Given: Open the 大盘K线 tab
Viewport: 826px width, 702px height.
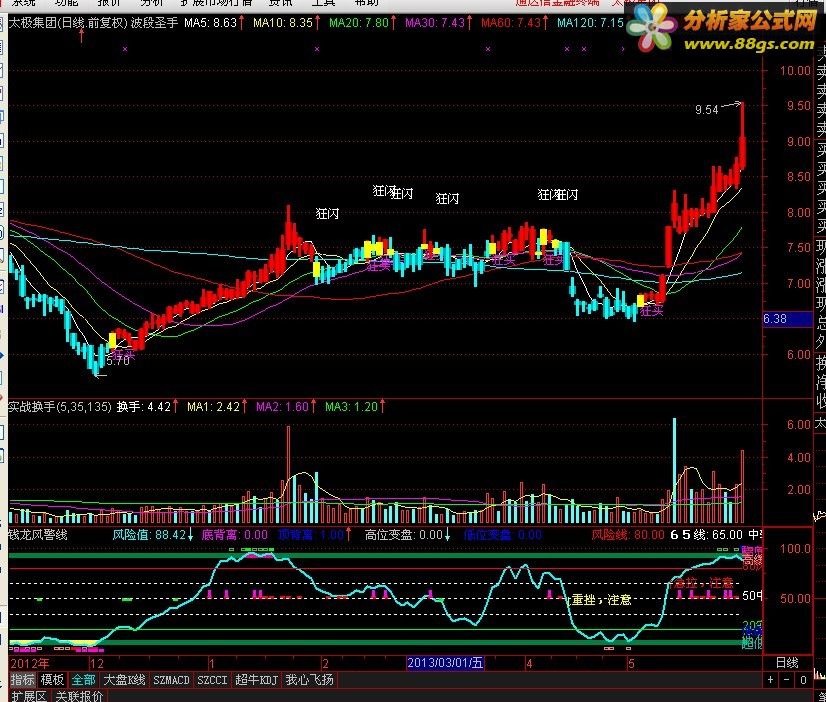Looking at the screenshot, I should (124, 680).
